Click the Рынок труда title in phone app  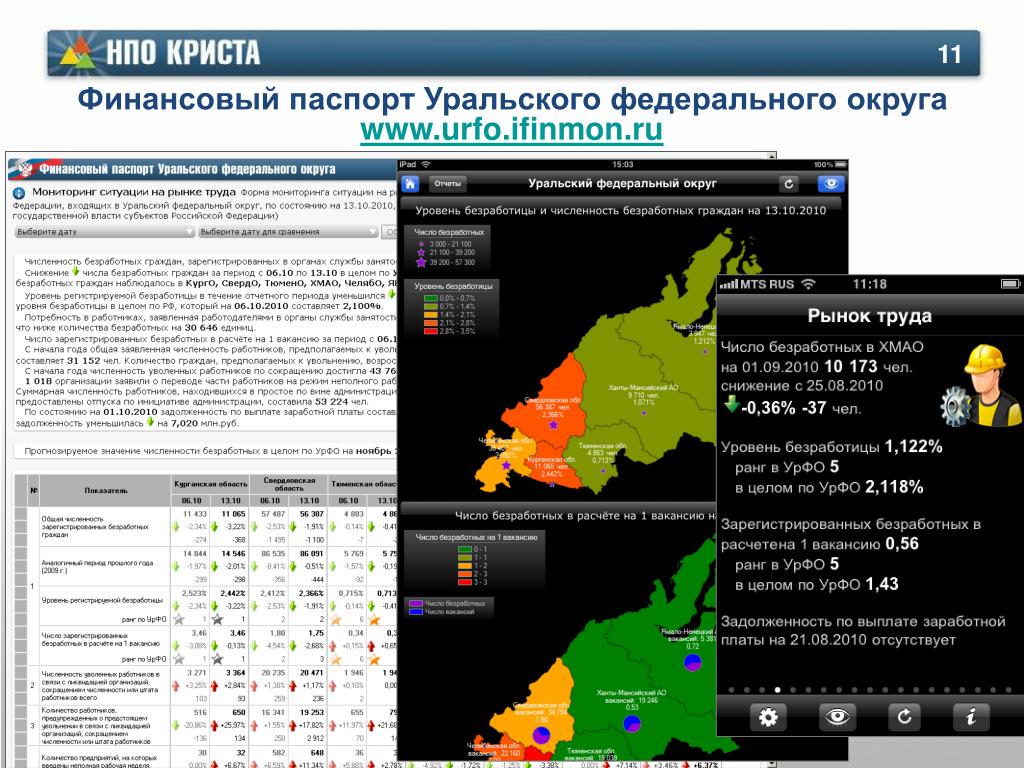pyautogui.click(x=869, y=316)
